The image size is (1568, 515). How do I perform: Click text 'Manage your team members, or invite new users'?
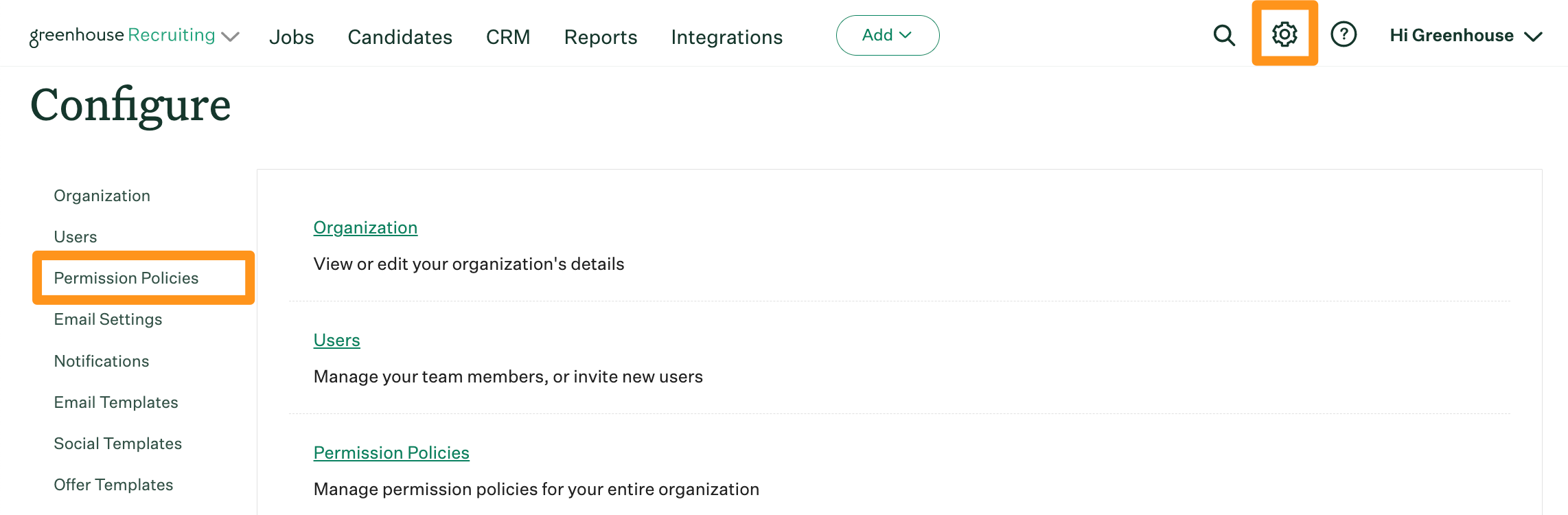tap(508, 377)
